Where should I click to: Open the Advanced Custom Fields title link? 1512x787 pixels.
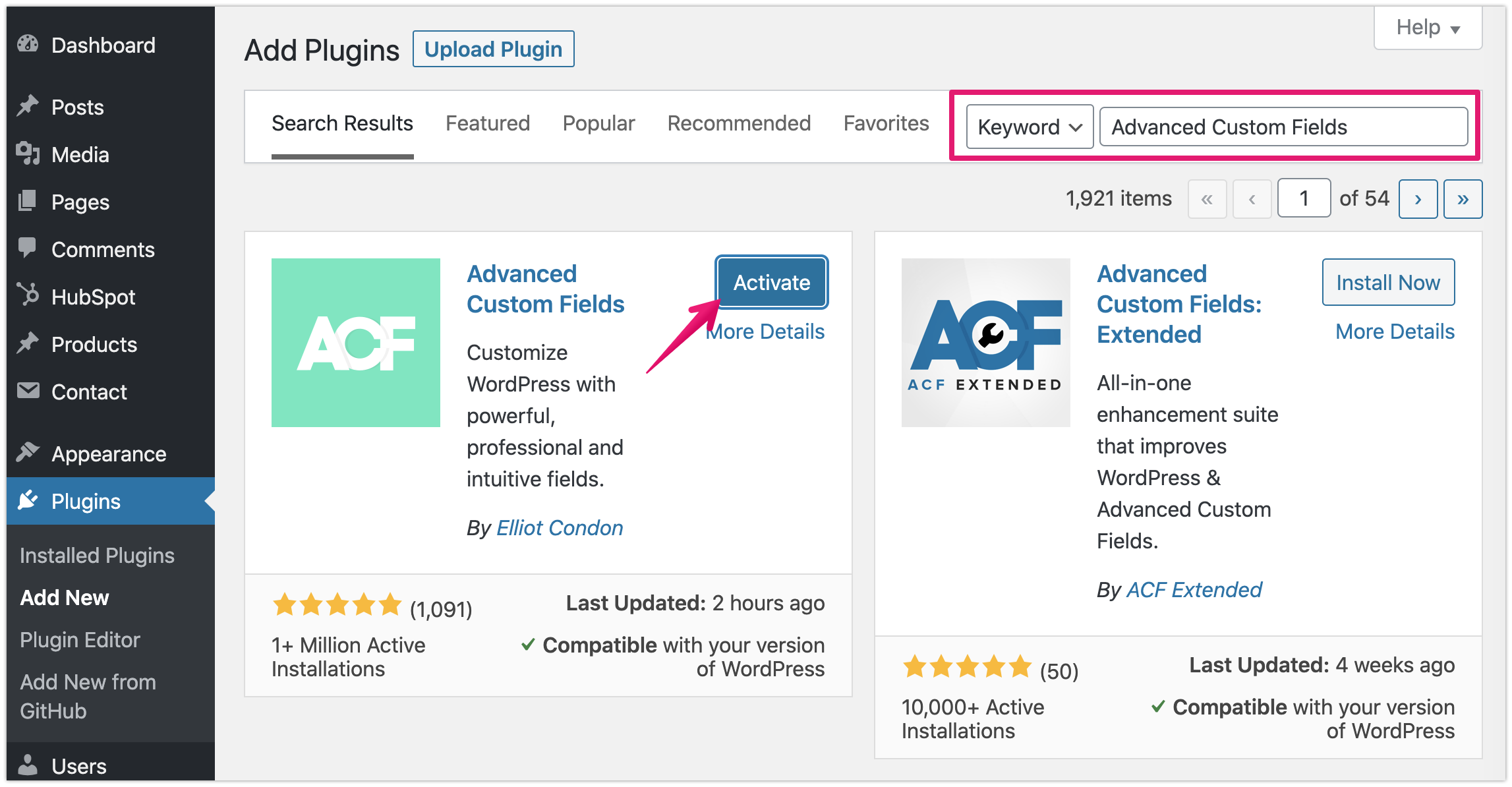[x=546, y=289]
